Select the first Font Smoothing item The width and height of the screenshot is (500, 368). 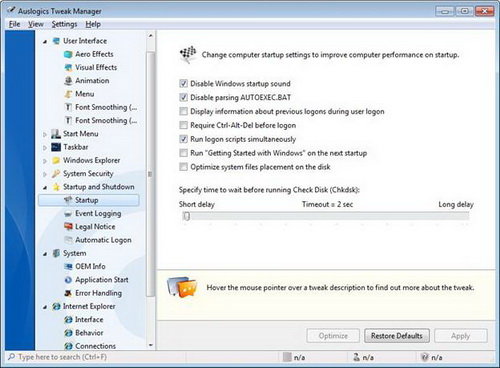[x=106, y=107]
